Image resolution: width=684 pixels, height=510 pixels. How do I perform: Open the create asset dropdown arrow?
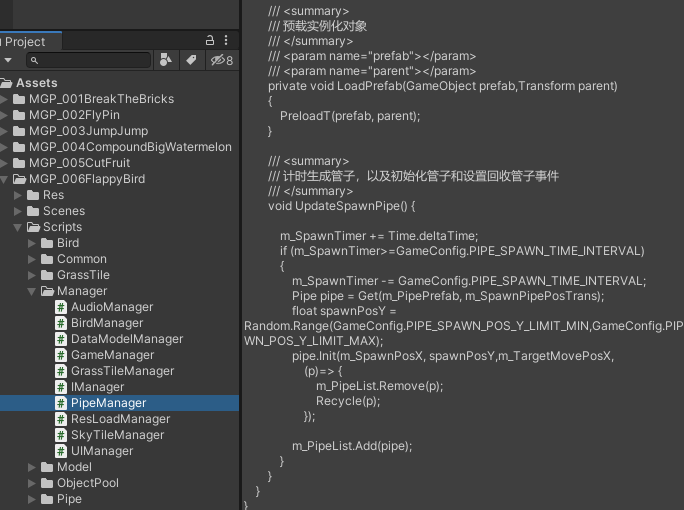tap(8, 60)
